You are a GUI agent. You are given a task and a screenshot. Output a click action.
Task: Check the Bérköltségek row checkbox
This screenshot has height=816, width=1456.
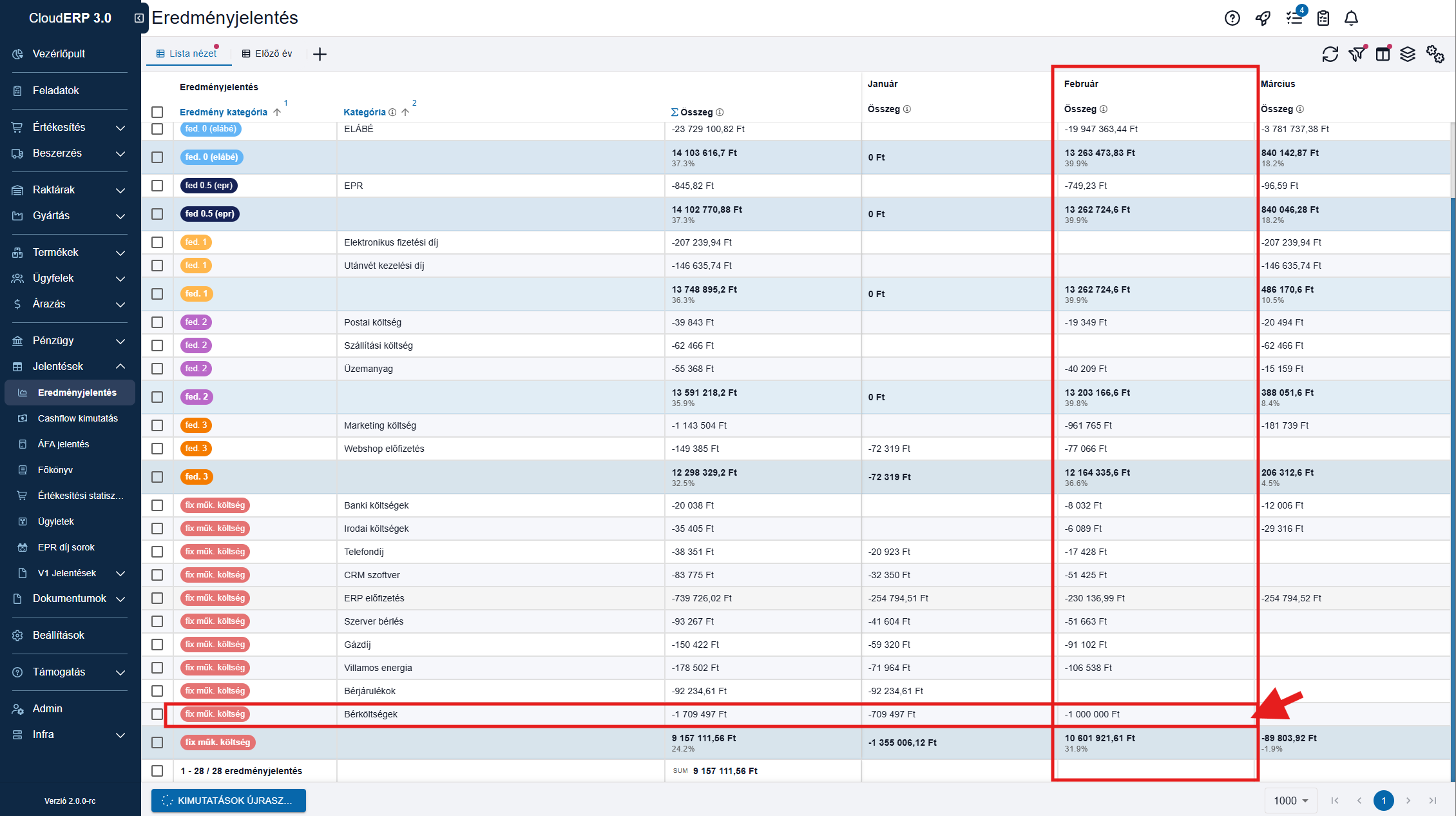coord(157,714)
